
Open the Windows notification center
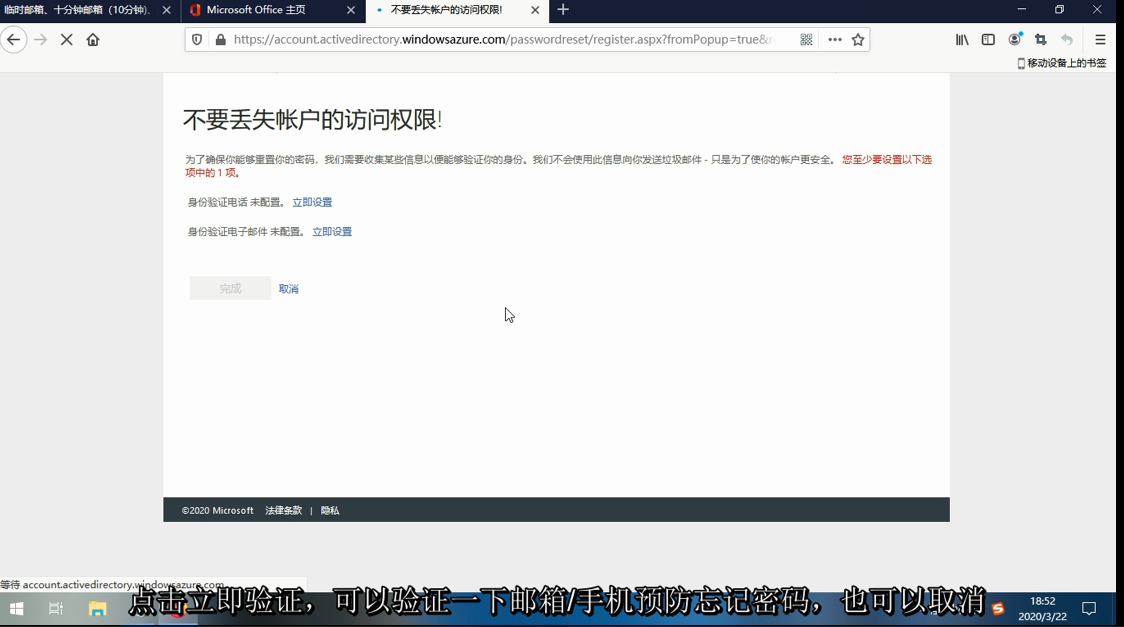pyautogui.click(x=1089, y=609)
